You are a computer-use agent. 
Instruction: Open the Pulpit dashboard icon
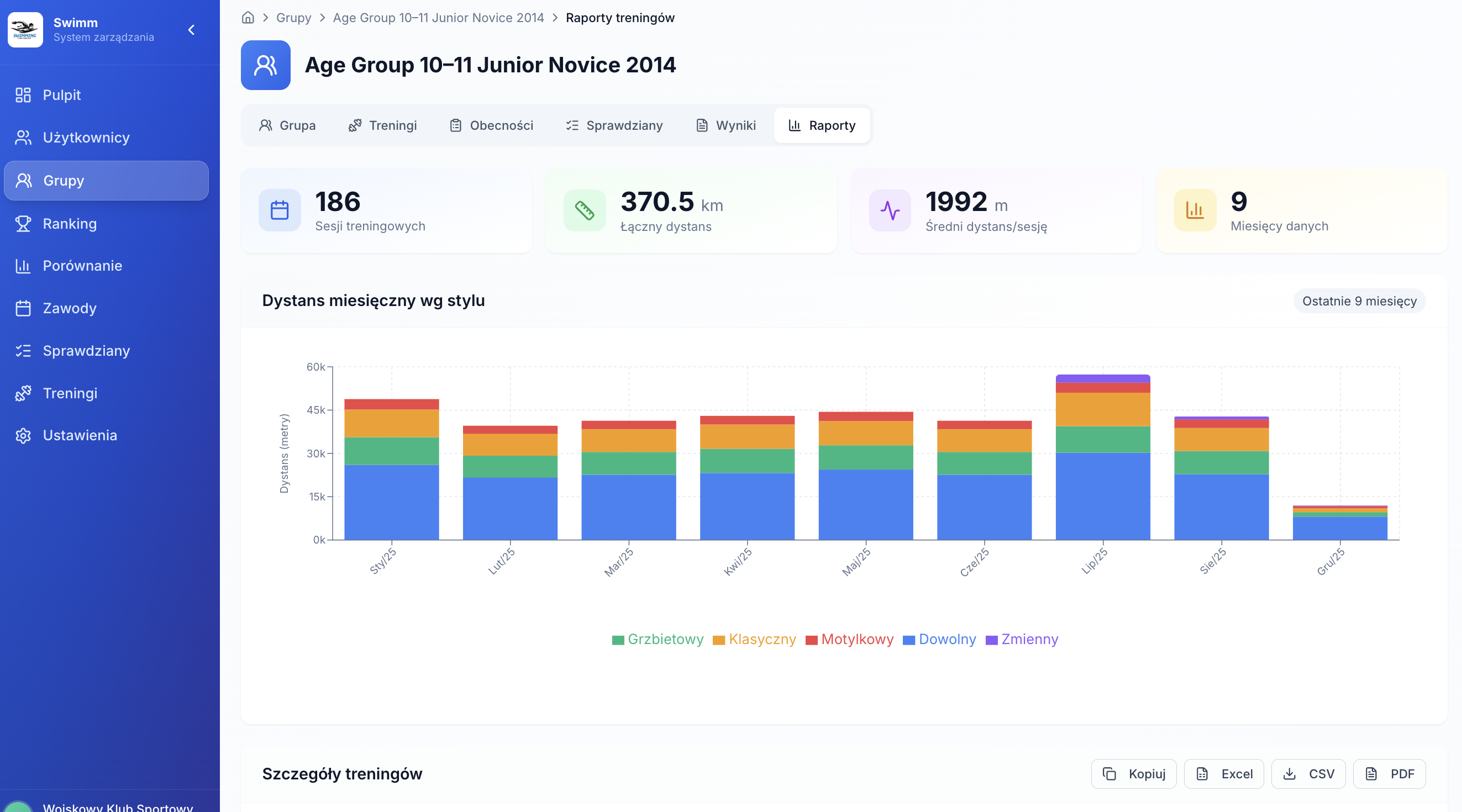pyautogui.click(x=23, y=95)
